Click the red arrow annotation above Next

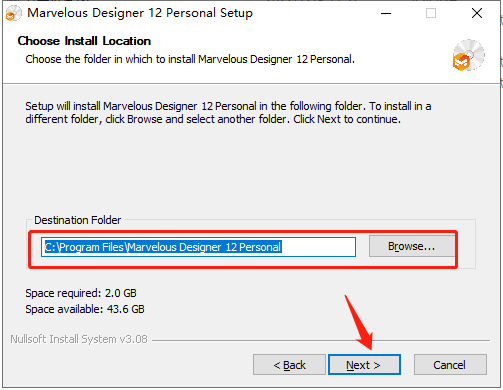pyautogui.click(x=359, y=322)
